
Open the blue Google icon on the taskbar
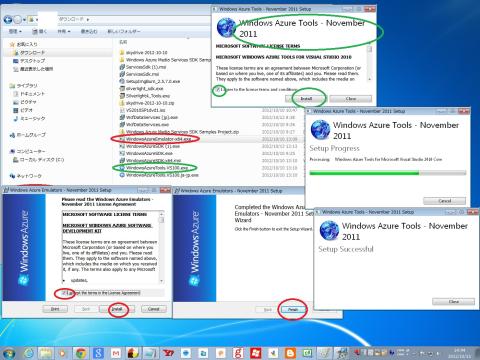(98, 353)
